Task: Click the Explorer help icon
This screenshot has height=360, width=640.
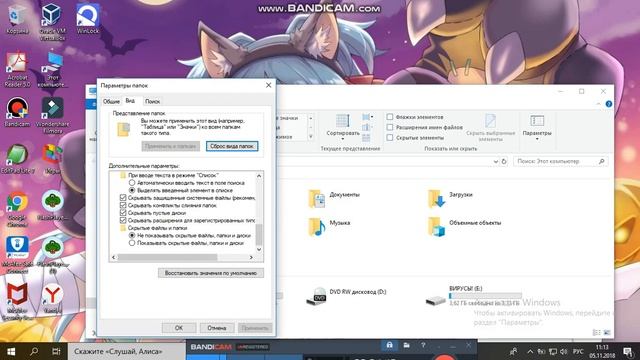Action: (x=609, y=104)
